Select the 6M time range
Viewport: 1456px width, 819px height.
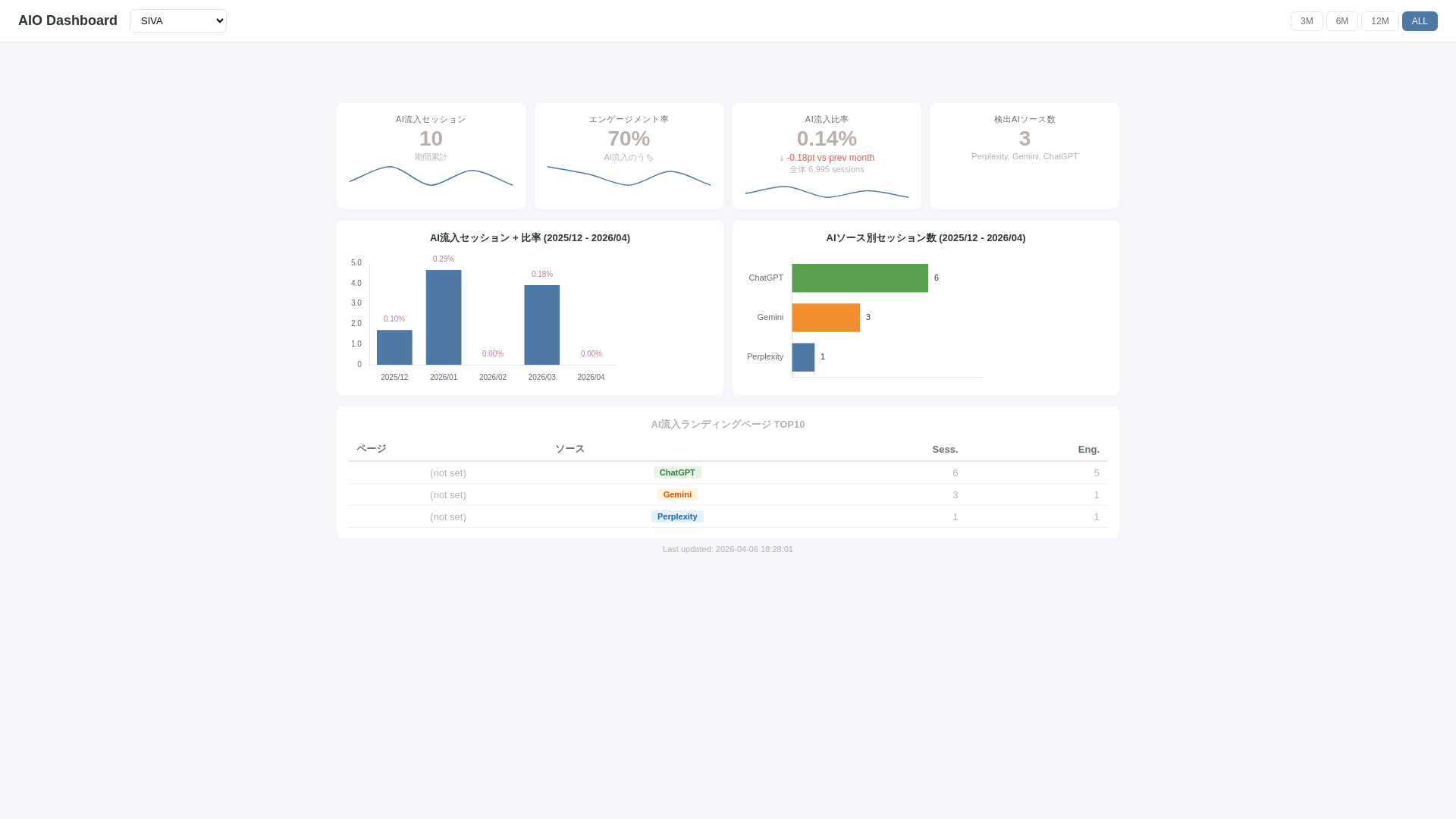coord(1342,21)
